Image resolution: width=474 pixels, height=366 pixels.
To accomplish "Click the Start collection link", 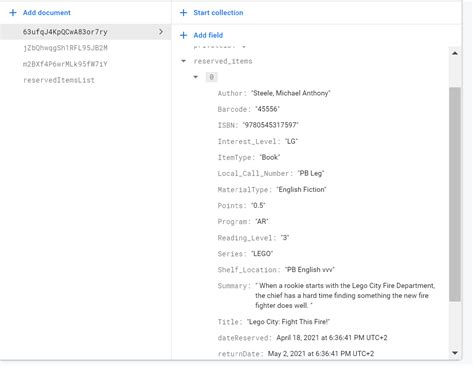I will (218, 13).
